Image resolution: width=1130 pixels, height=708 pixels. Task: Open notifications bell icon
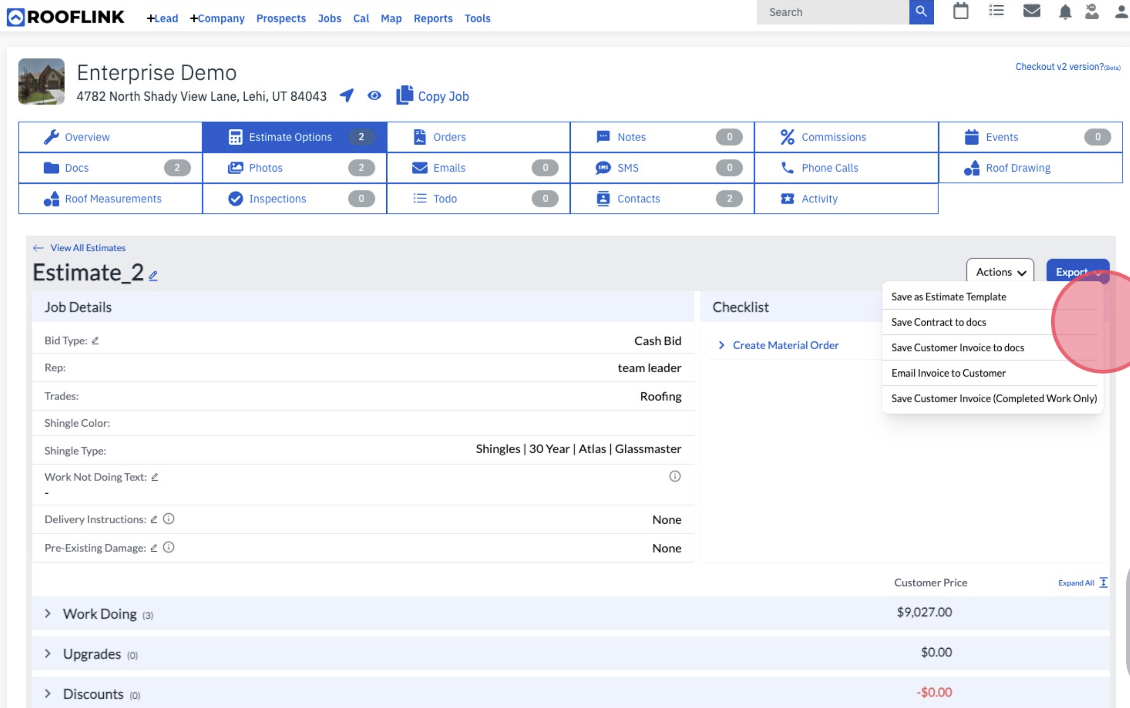point(1065,12)
